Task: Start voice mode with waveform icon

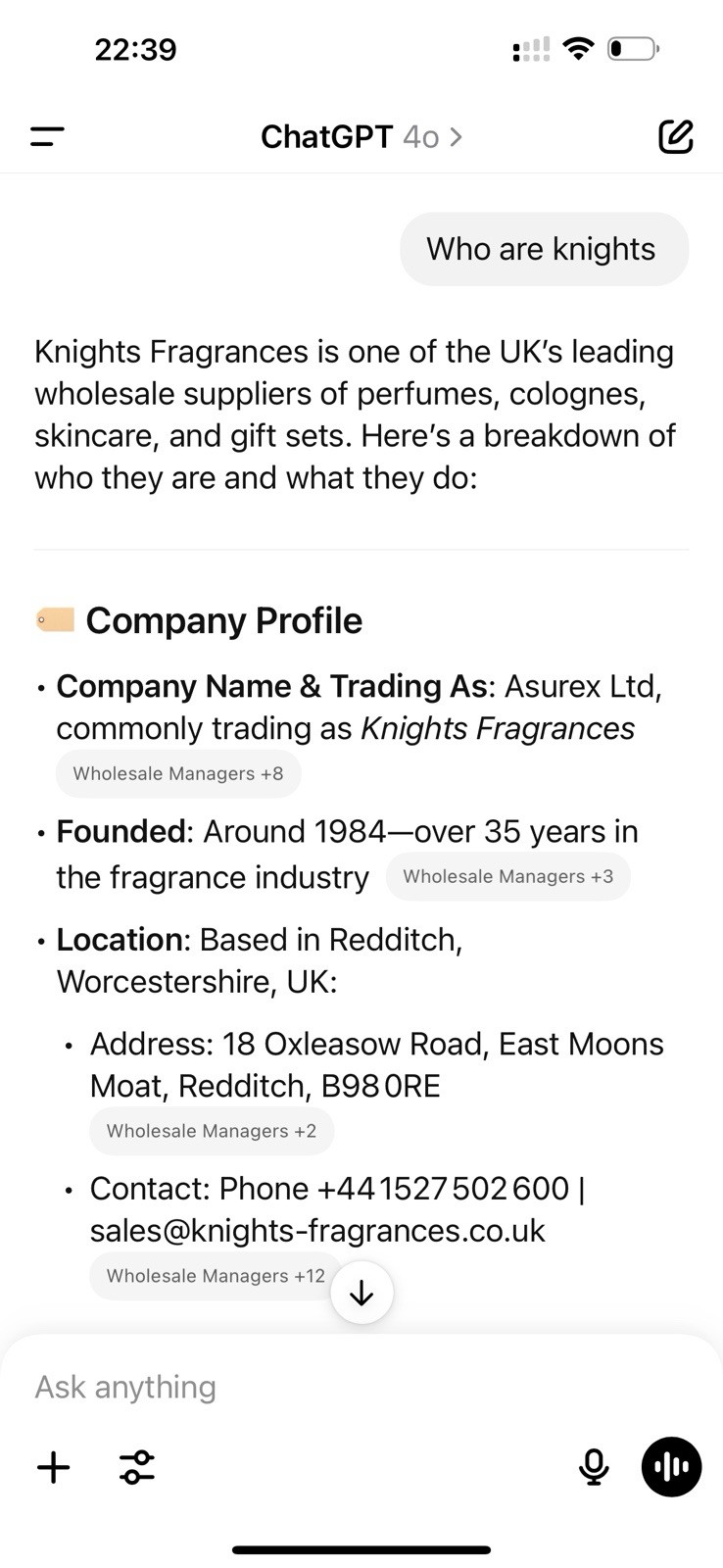Action: click(x=671, y=1467)
